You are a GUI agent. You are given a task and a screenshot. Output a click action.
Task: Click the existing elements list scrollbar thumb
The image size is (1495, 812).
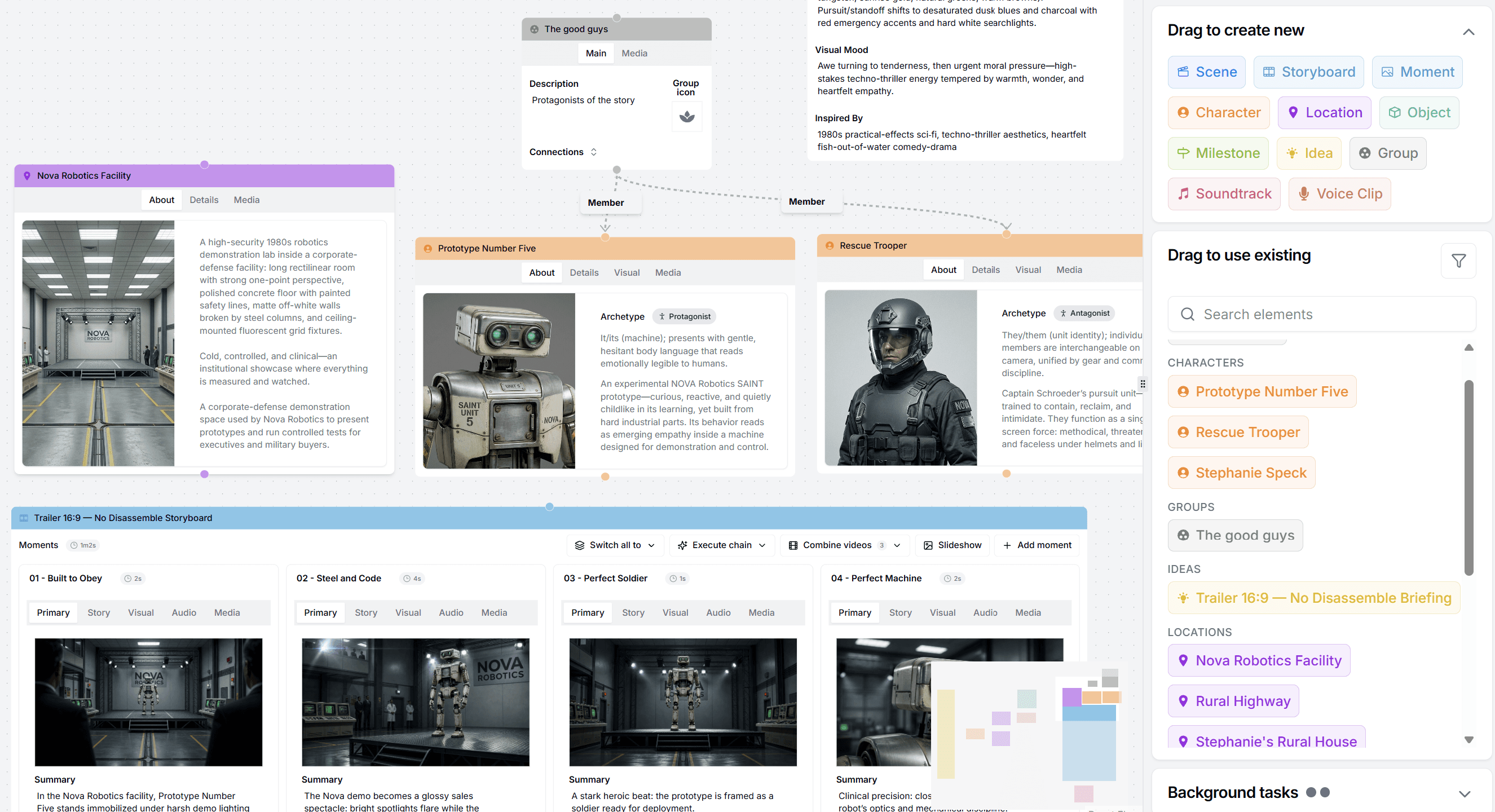coord(1469,478)
